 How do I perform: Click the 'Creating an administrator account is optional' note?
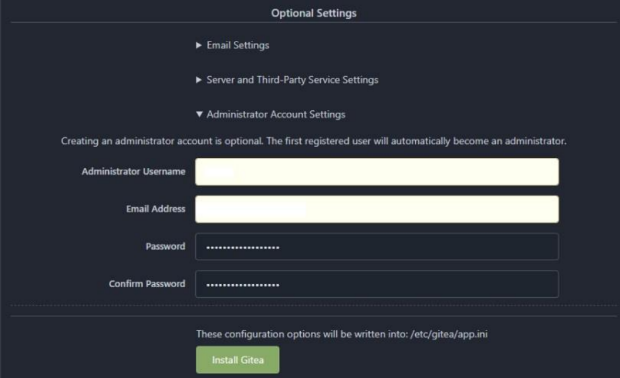(x=314, y=141)
